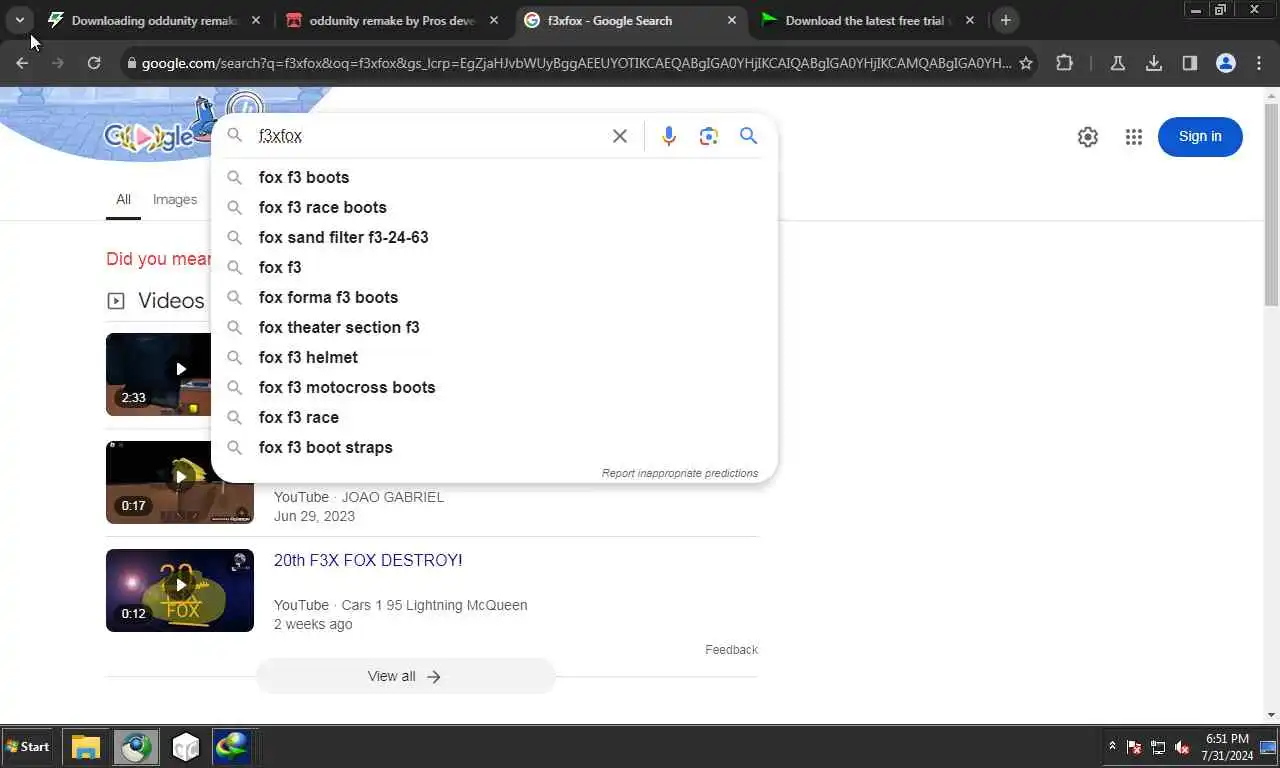
Task: Choose suggestion fox f3 helmet
Action: pyautogui.click(x=494, y=357)
